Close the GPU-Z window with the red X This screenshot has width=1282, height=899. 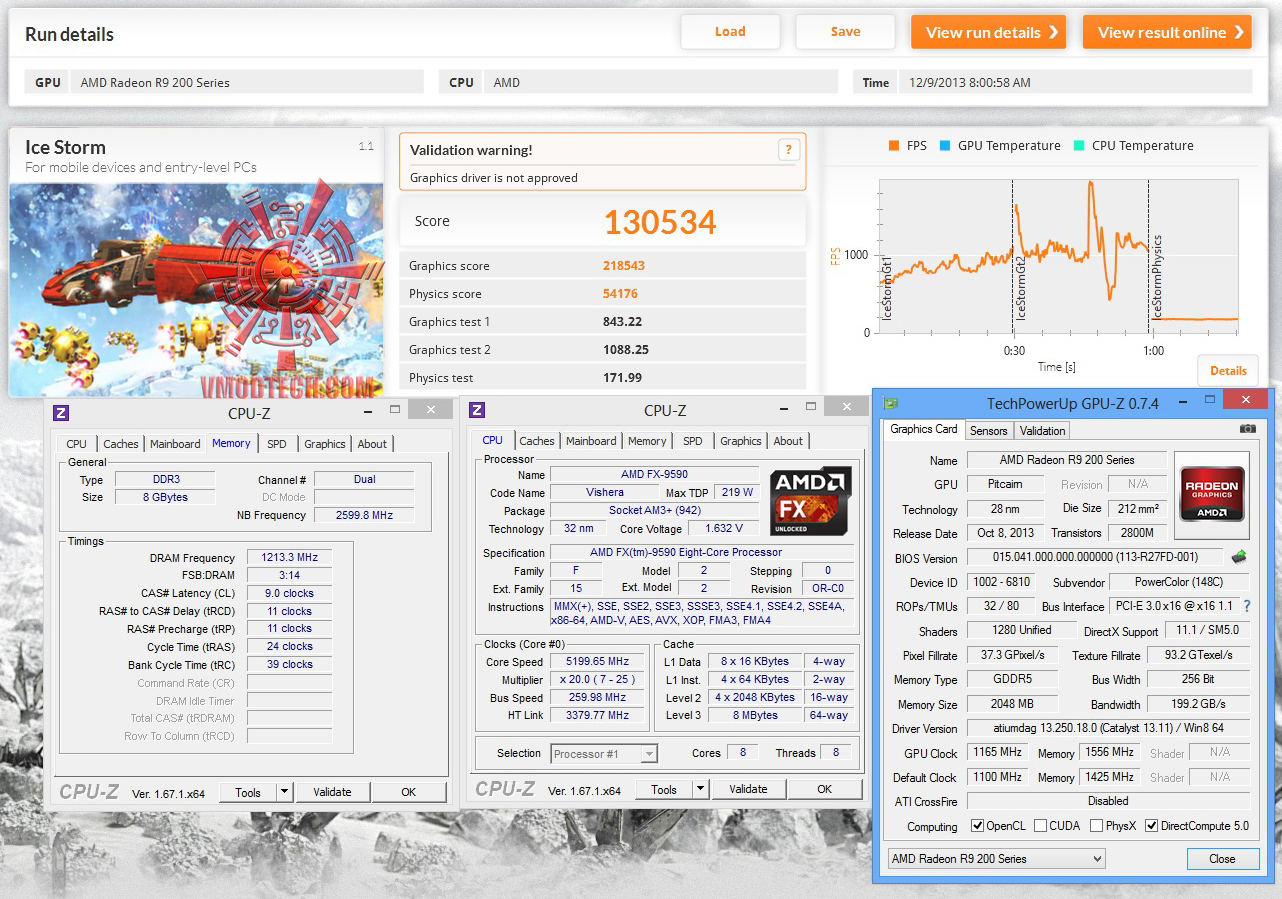pyautogui.click(x=1245, y=400)
